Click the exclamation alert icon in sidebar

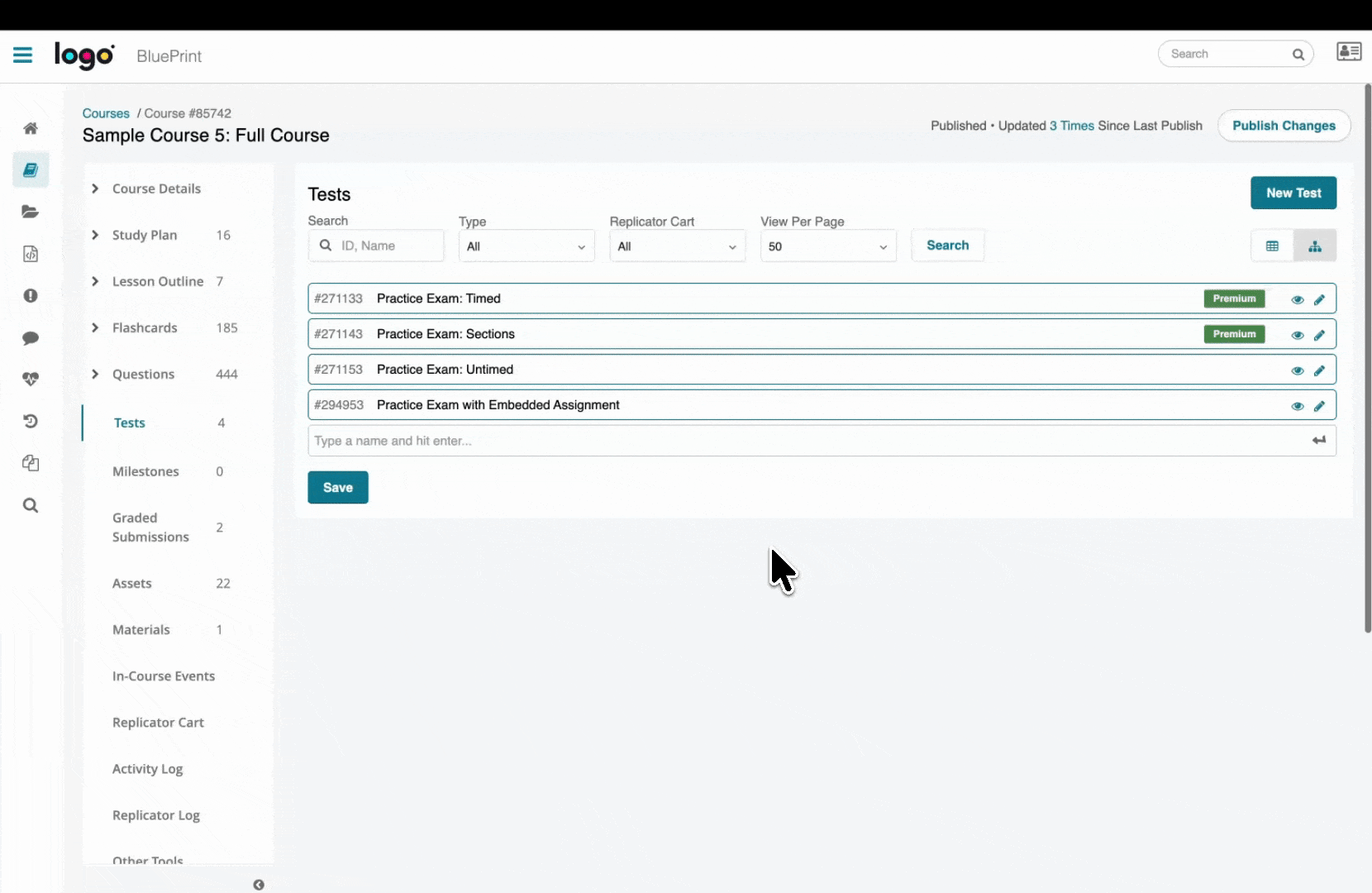pos(31,295)
